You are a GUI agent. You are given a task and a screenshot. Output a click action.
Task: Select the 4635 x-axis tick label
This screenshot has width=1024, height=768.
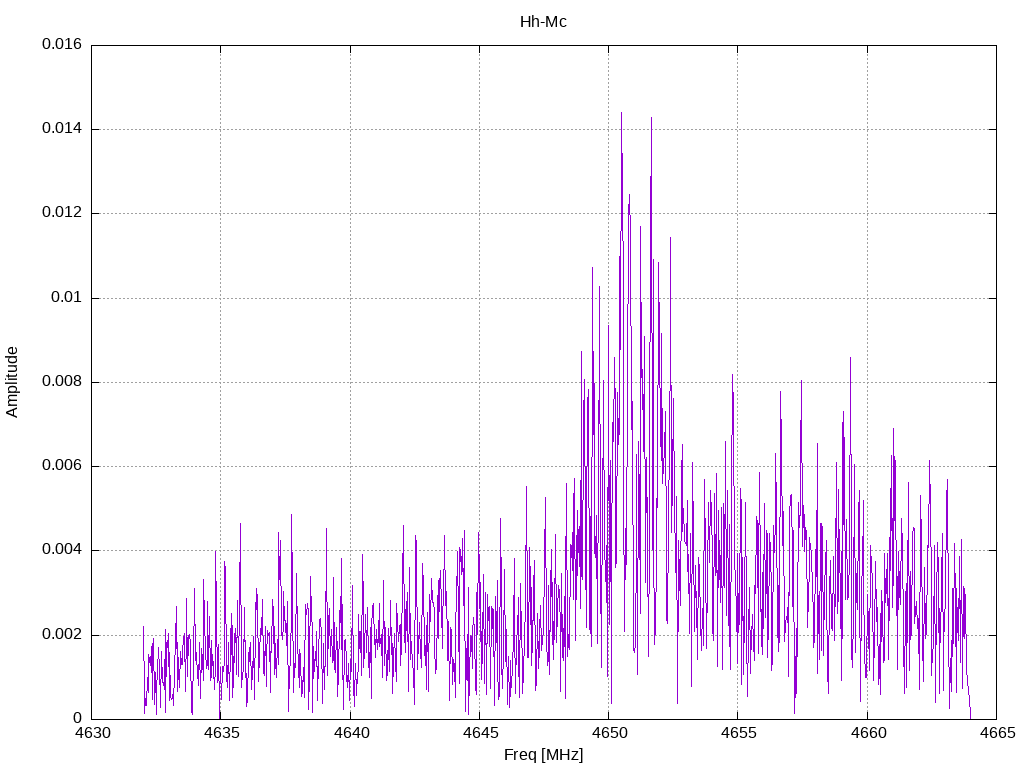click(x=220, y=733)
